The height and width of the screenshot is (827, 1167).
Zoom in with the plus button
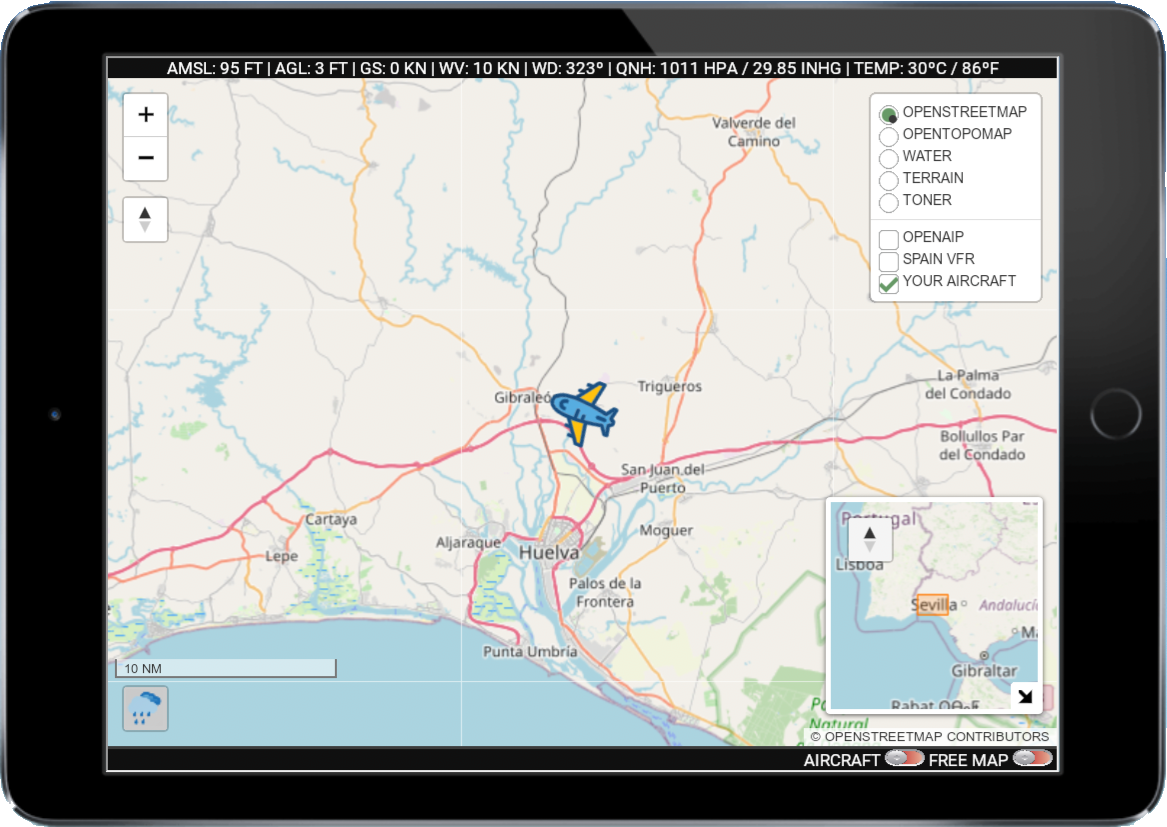tap(145, 114)
